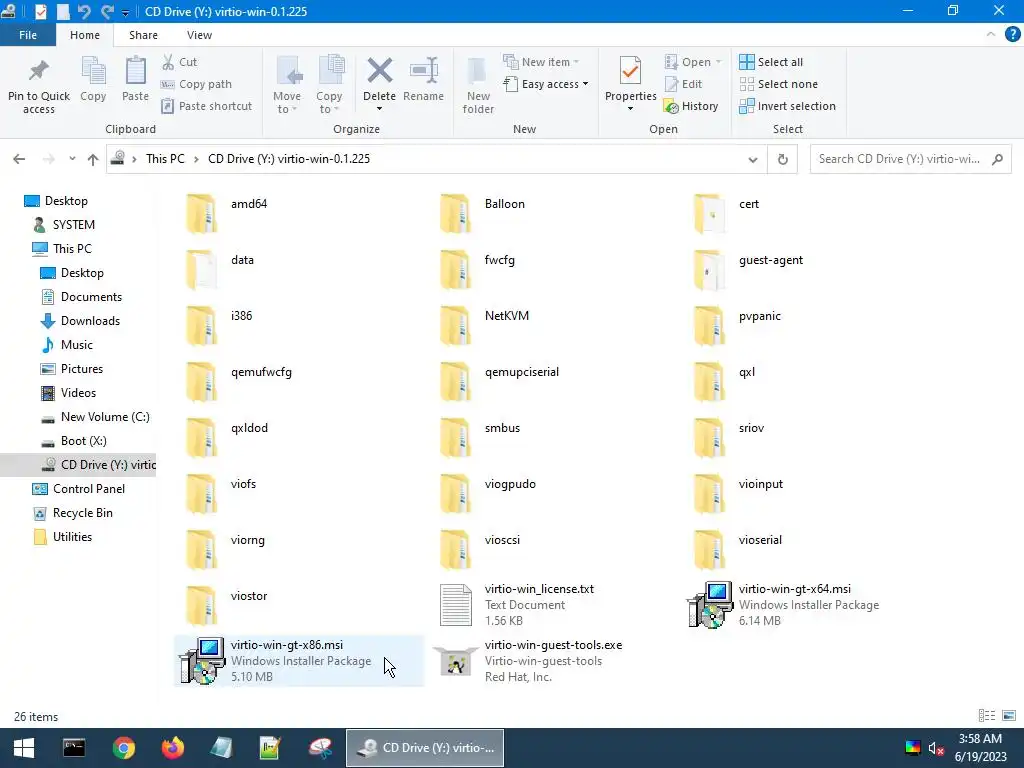
Task: Click the Copy ribbon icon
Action: [x=93, y=71]
